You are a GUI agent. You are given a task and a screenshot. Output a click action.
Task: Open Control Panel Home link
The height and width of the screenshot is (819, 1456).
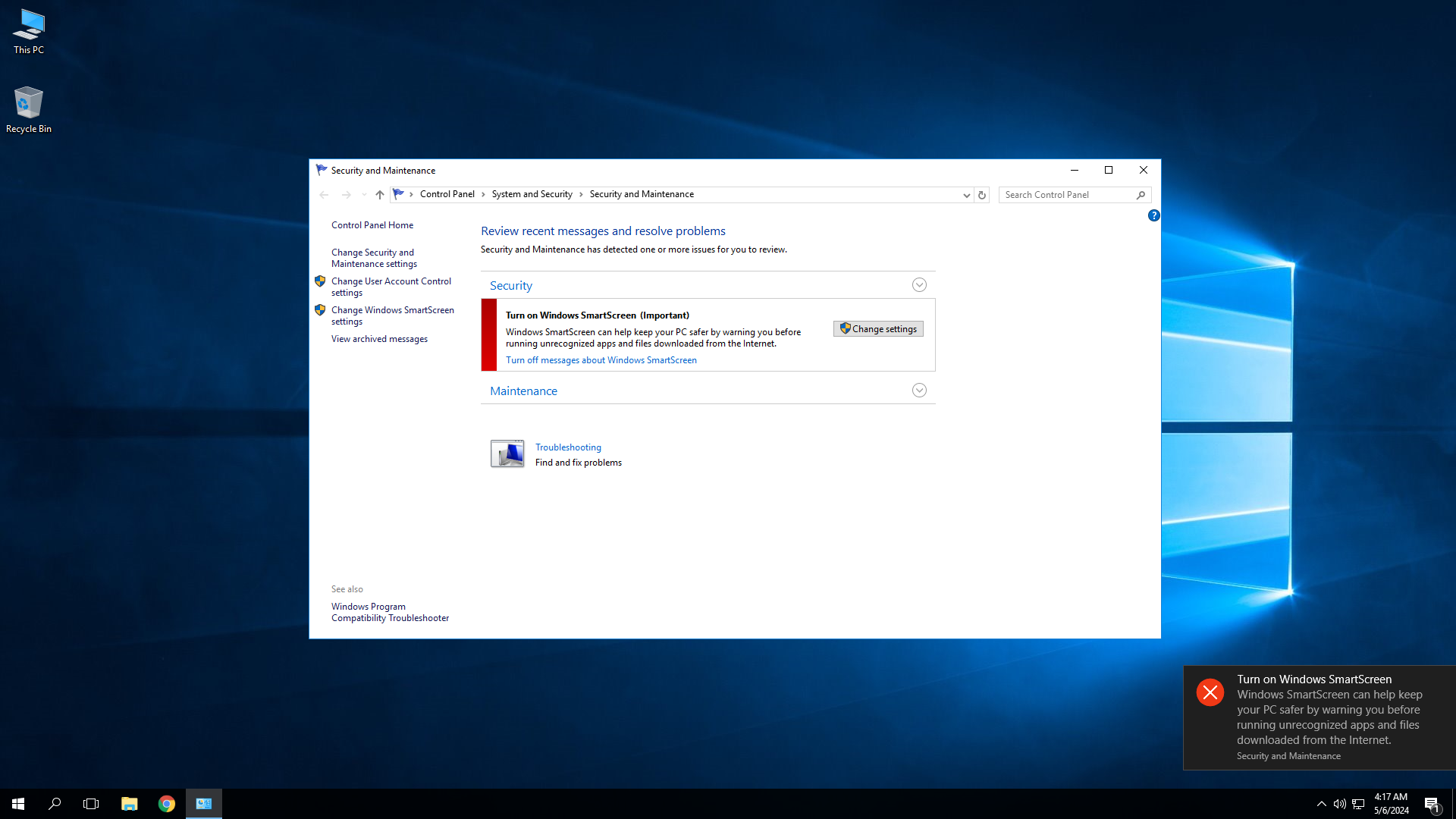[x=372, y=225]
